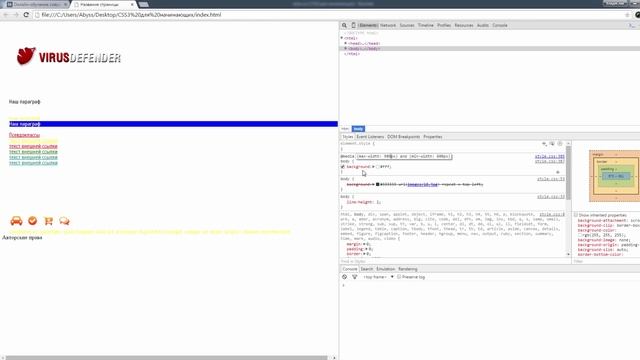Check Show inherited properties checkbox

576,215
